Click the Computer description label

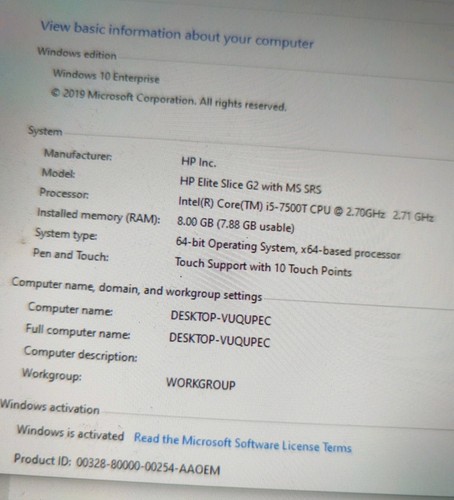click(80, 354)
